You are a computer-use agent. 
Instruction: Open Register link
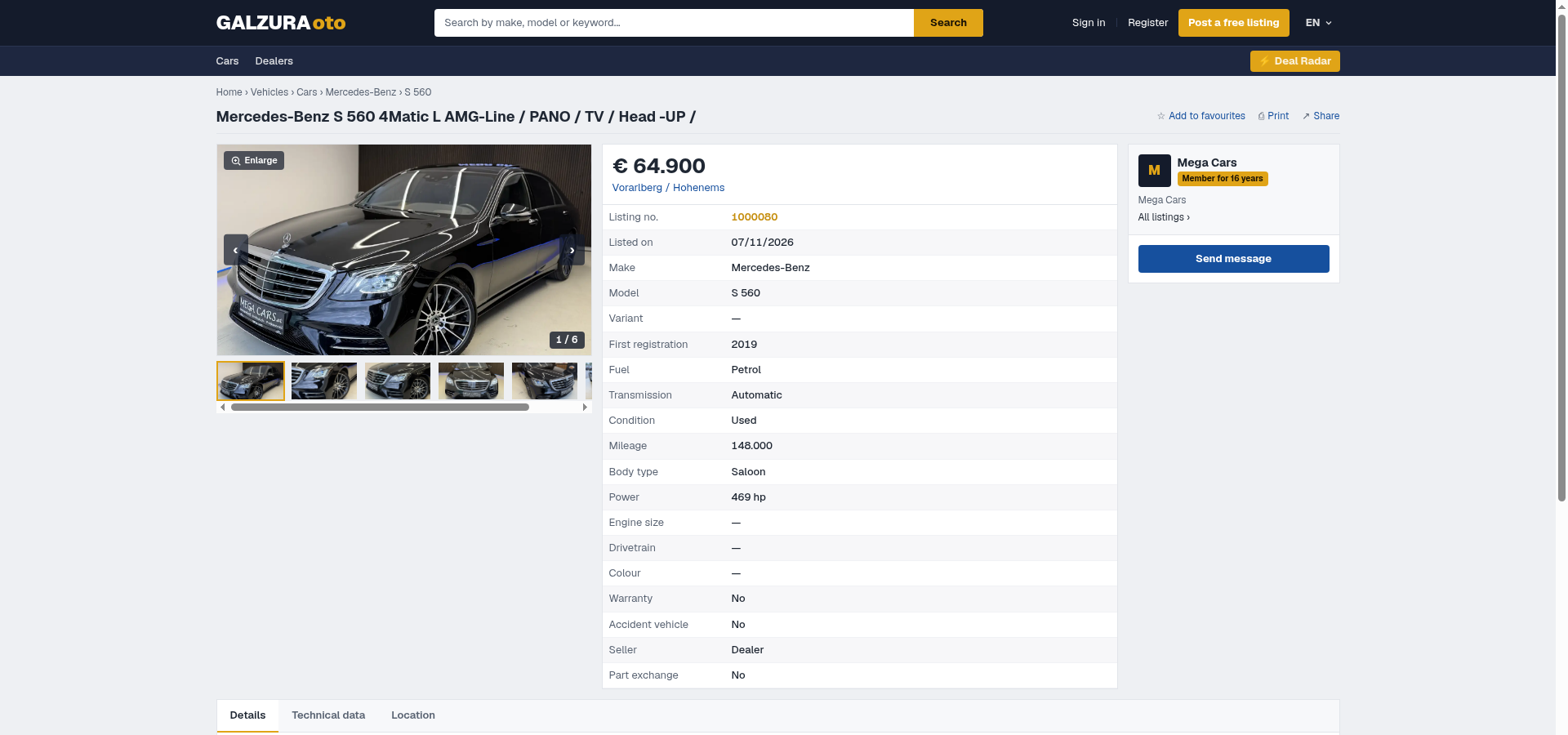click(x=1147, y=23)
